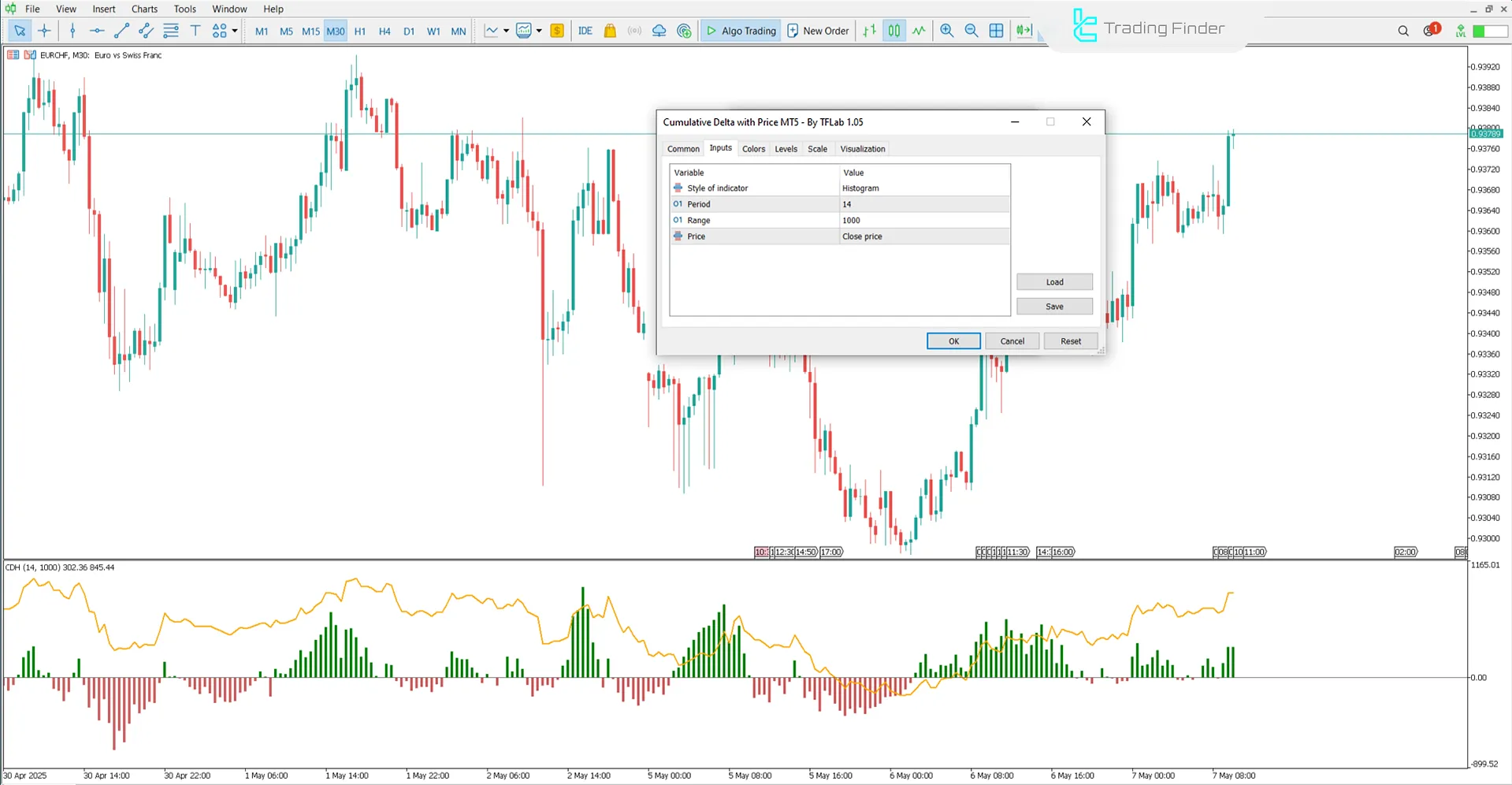Open a trade with New Order icon
The height and width of the screenshot is (785, 1512).
click(x=818, y=31)
